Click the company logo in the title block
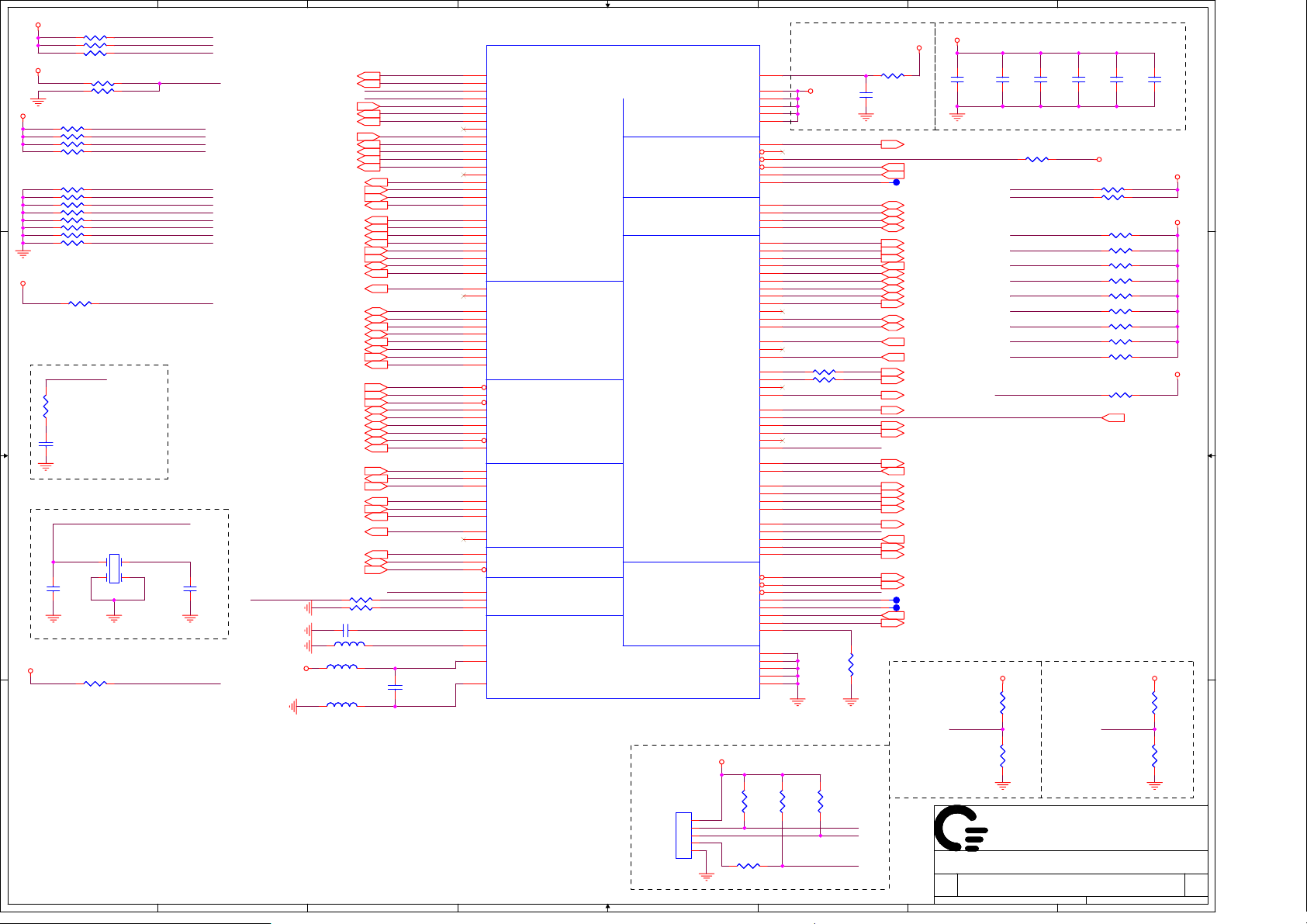The height and width of the screenshot is (924, 1307). (x=961, y=829)
